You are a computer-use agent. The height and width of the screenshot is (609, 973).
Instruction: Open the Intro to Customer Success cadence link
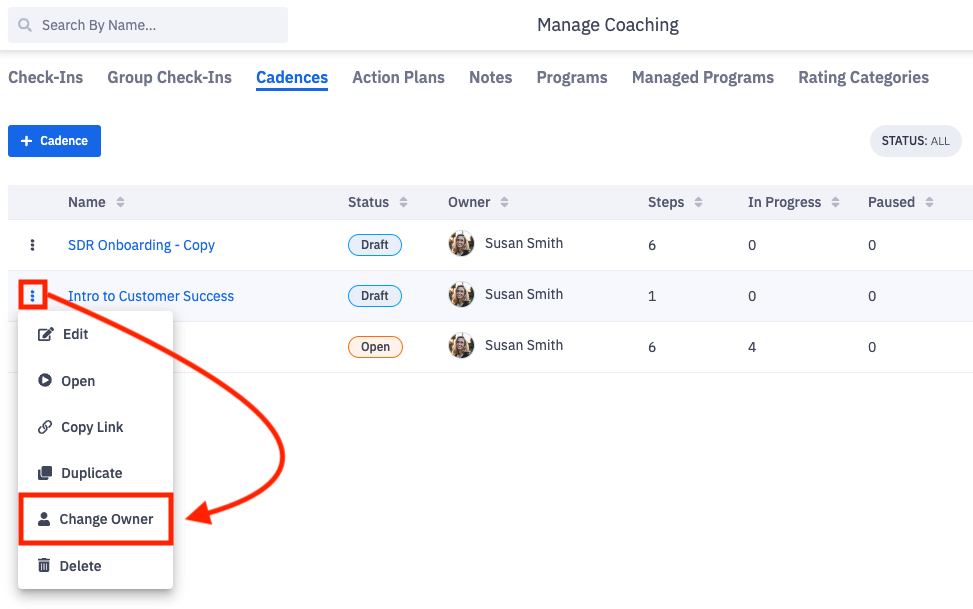[150, 296]
